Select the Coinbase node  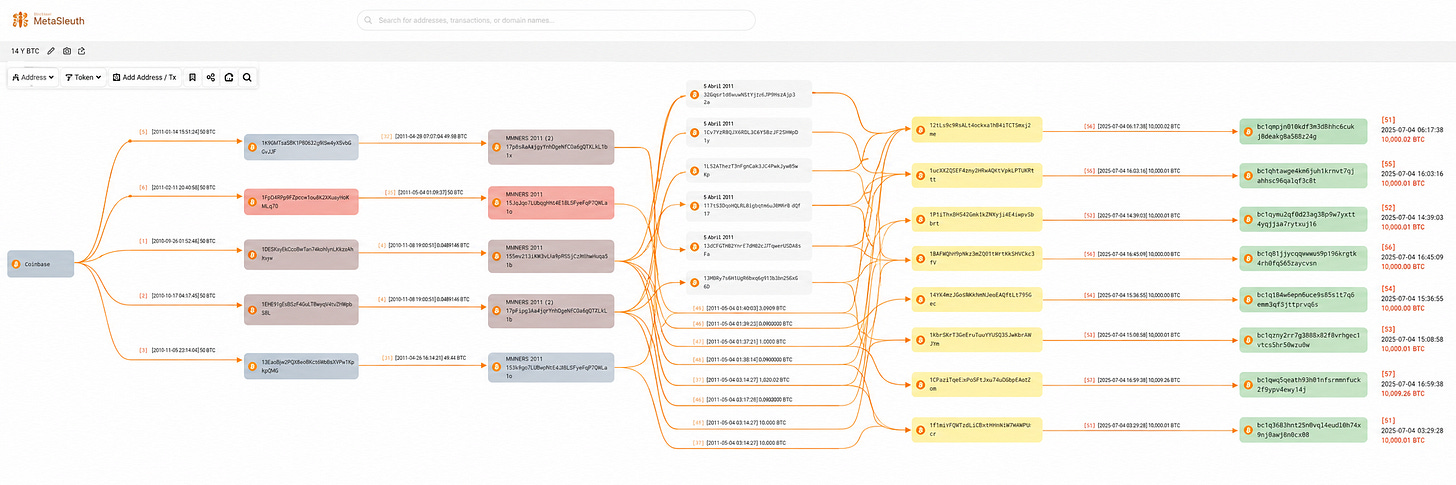40,264
